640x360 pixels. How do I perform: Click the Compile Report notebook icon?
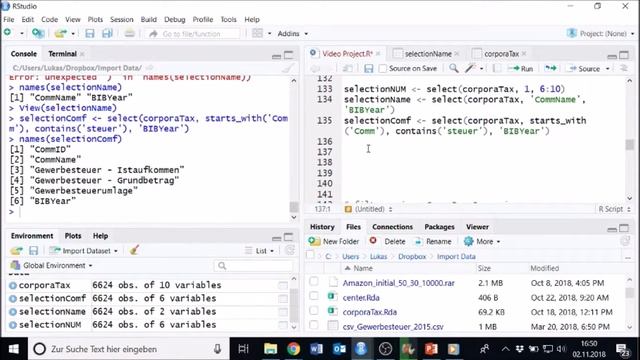[496, 68]
